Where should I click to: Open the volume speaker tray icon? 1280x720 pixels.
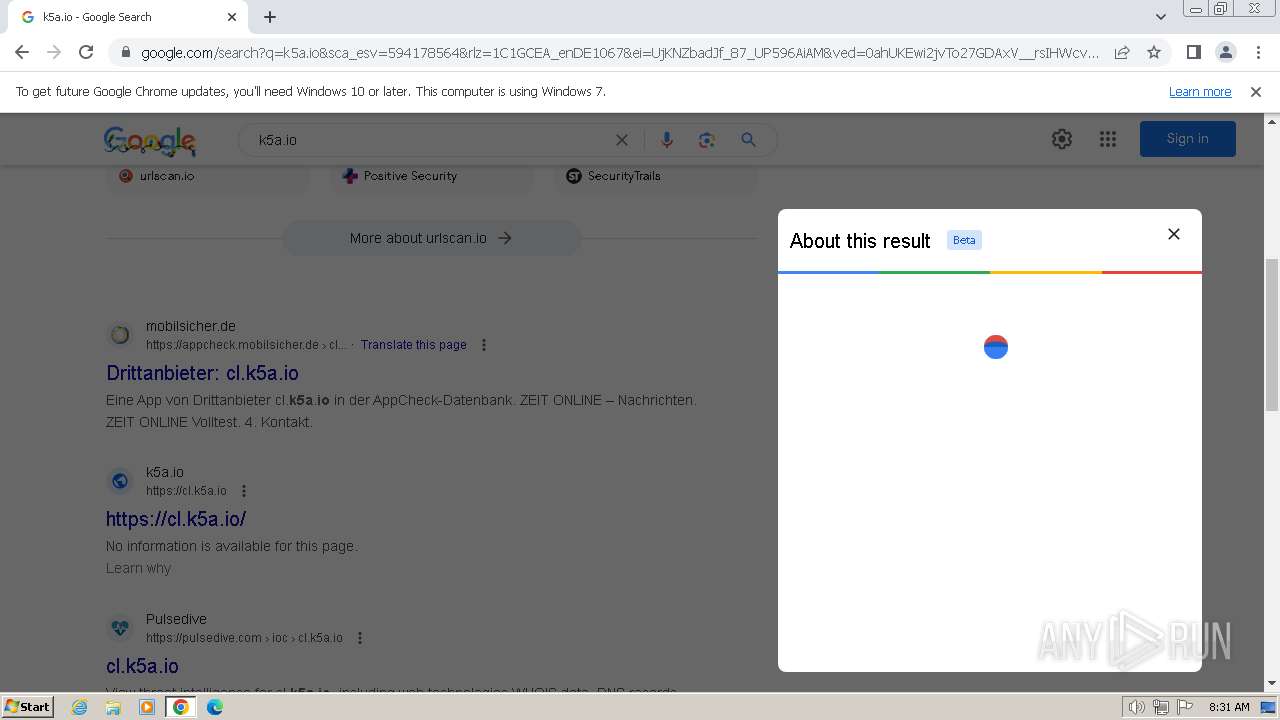pos(1137,707)
